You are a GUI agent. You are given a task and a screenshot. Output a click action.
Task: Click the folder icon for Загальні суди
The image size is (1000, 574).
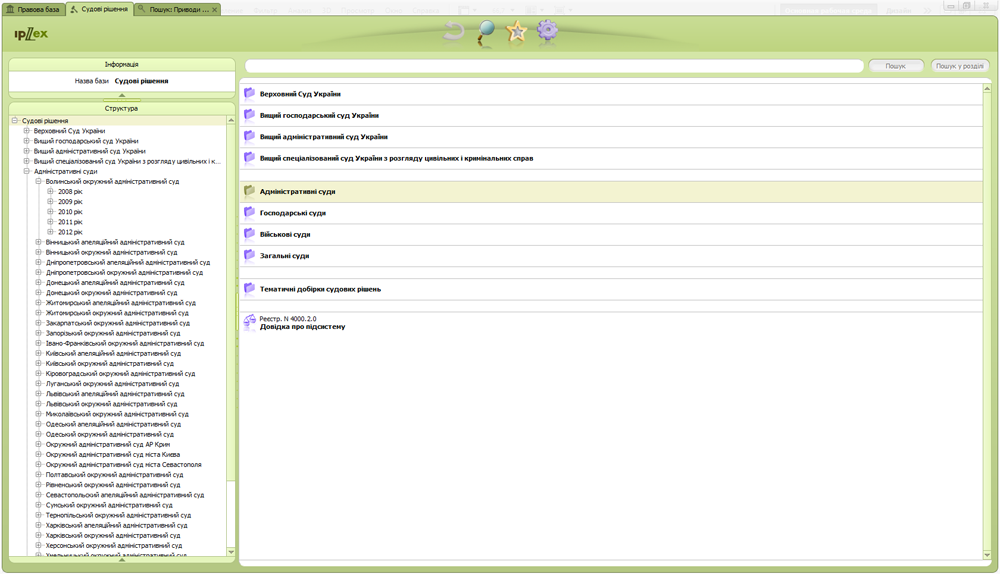tap(249, 255)
